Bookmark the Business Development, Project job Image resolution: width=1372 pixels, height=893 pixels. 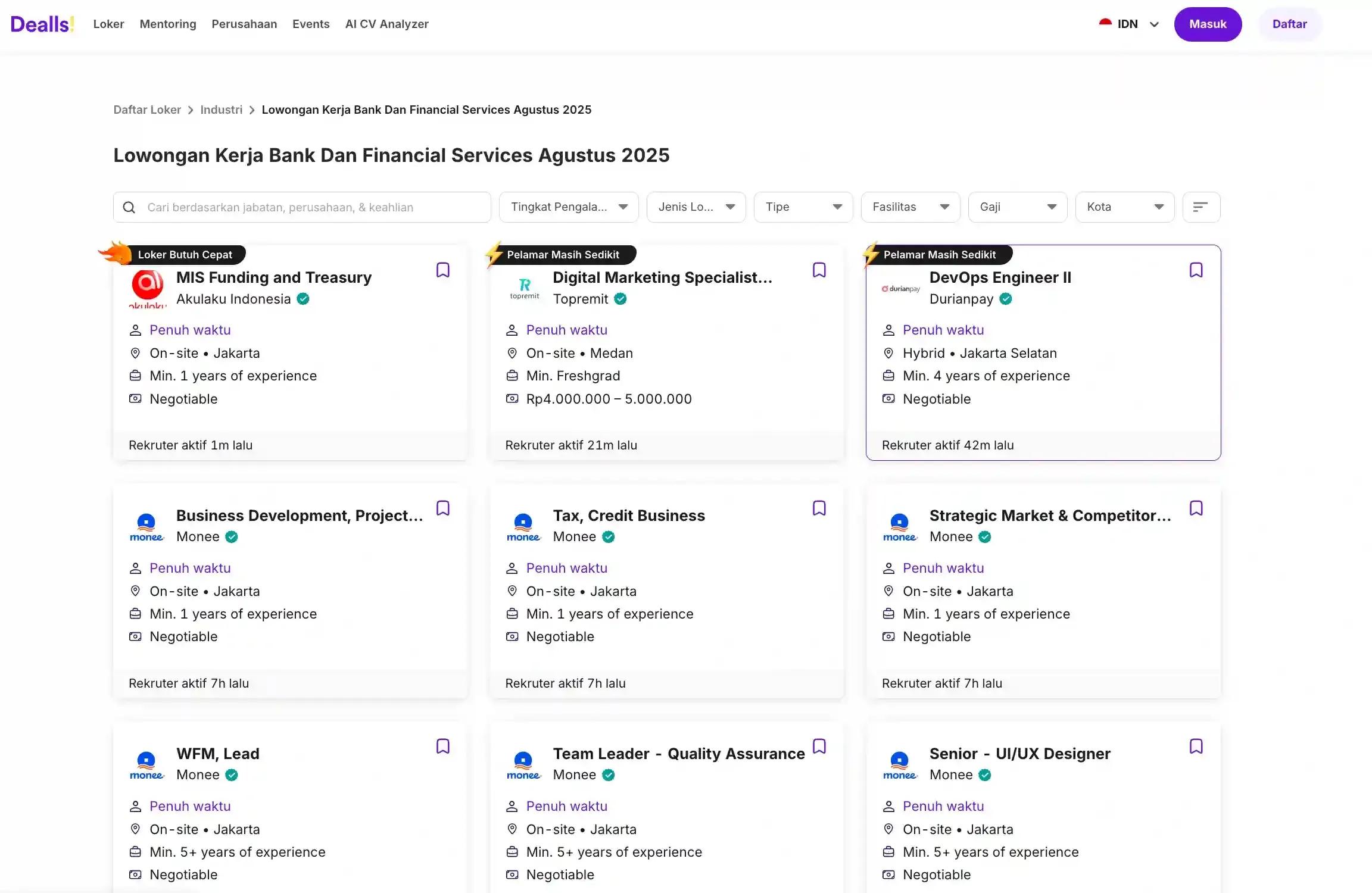(x=442, y=508)
